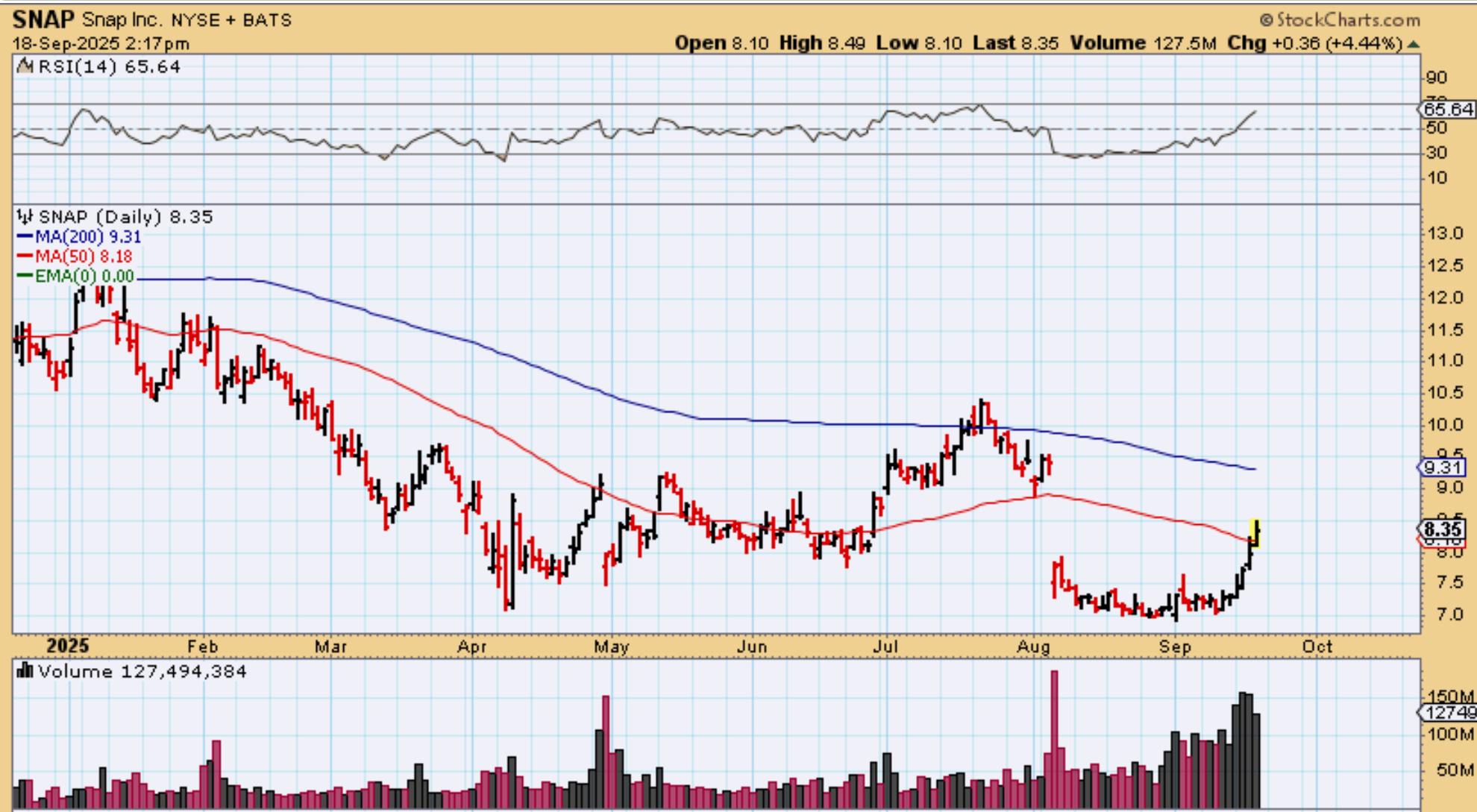
Task: Click the 65.64 RSI value tag
Action: [x=1446, y=110]
